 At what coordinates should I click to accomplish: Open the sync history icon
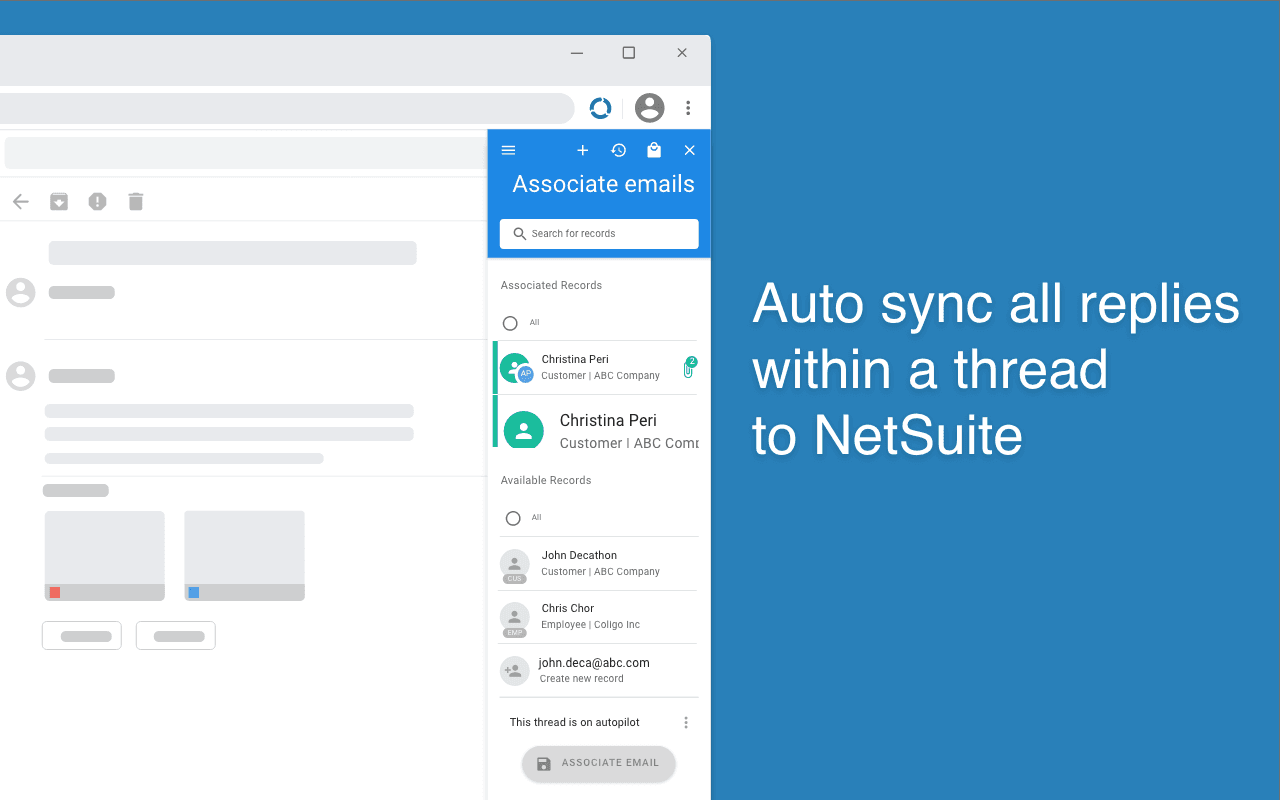point(618,150)
